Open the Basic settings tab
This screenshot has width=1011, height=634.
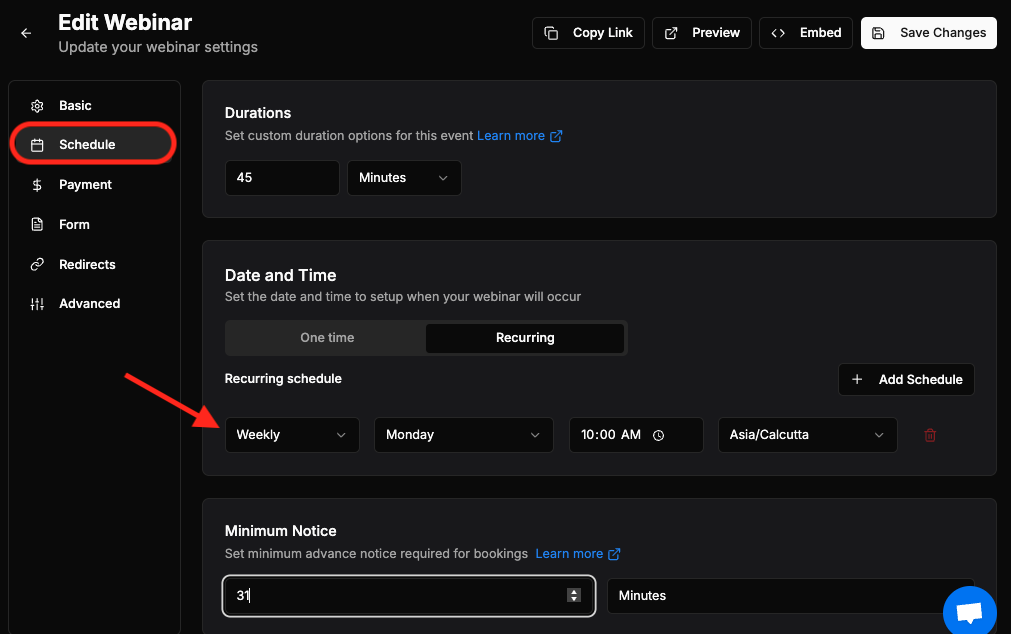click(94, 106)
